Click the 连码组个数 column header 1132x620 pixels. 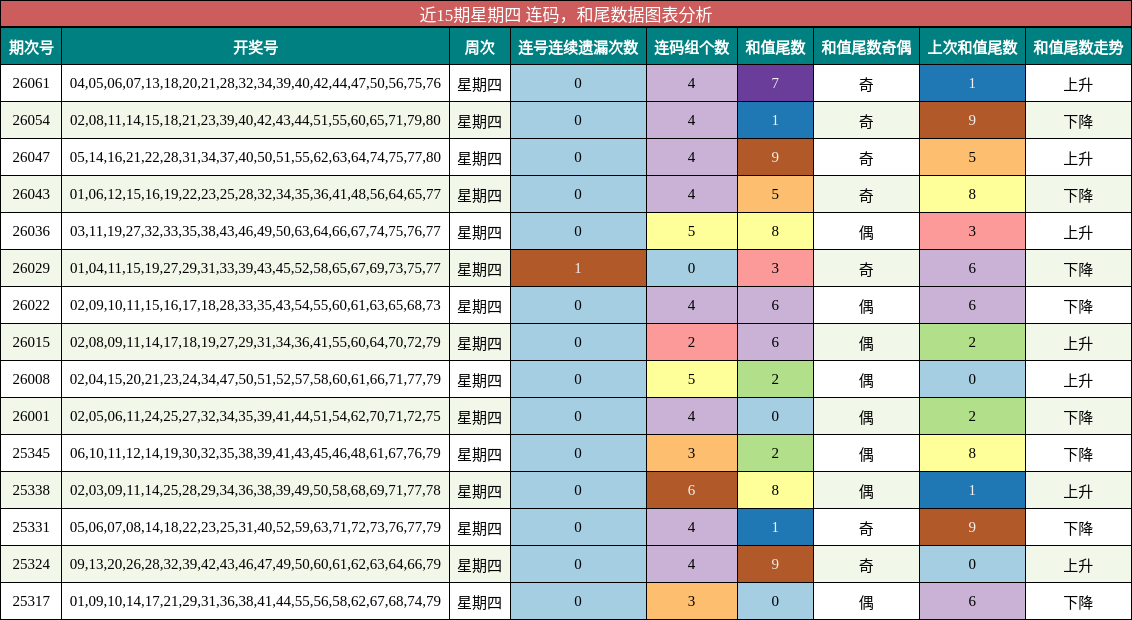click(x=688, y=45)
